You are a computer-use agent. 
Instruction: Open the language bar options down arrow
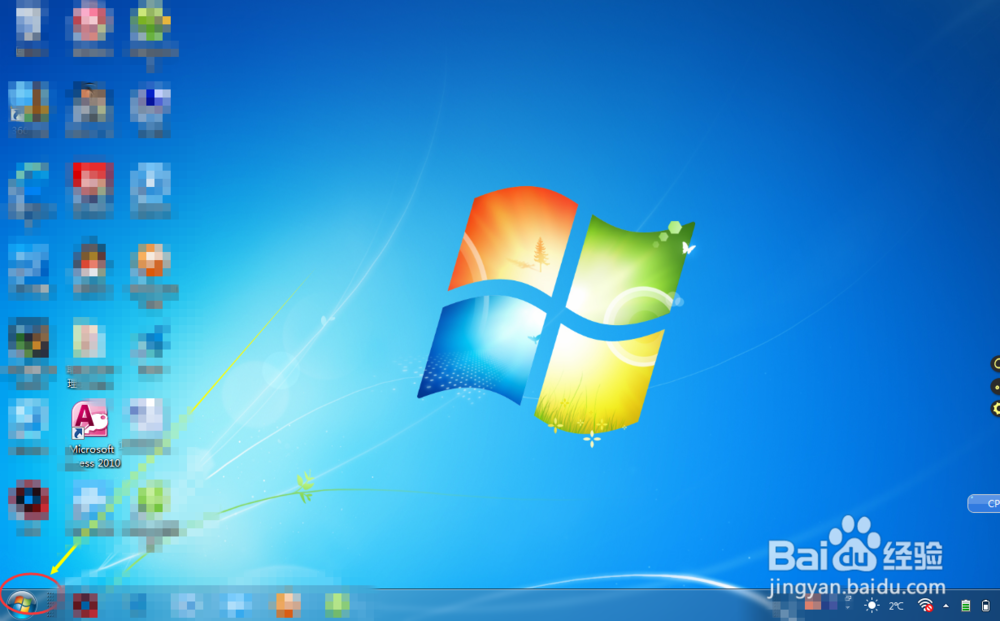(848, 608)
